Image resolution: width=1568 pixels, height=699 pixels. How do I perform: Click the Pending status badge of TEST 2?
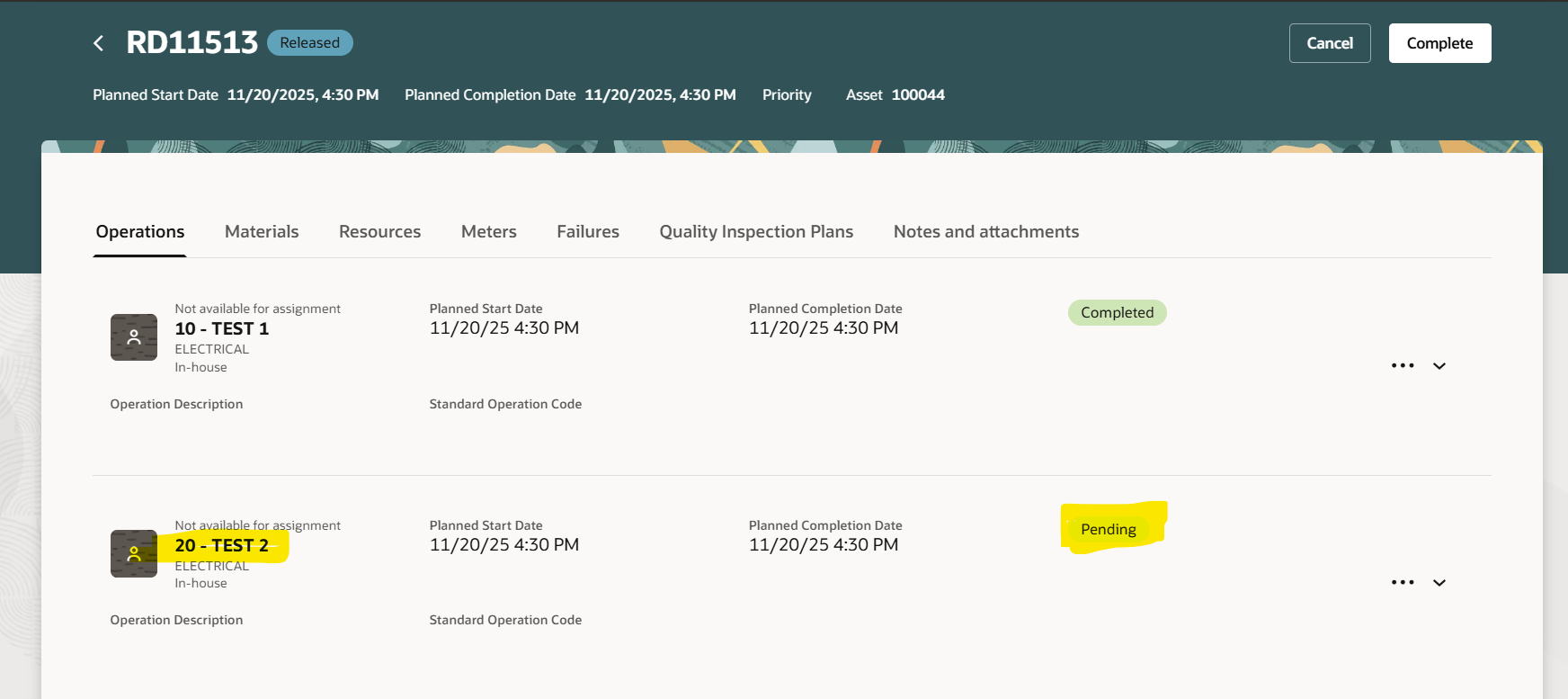(1108, 529)
